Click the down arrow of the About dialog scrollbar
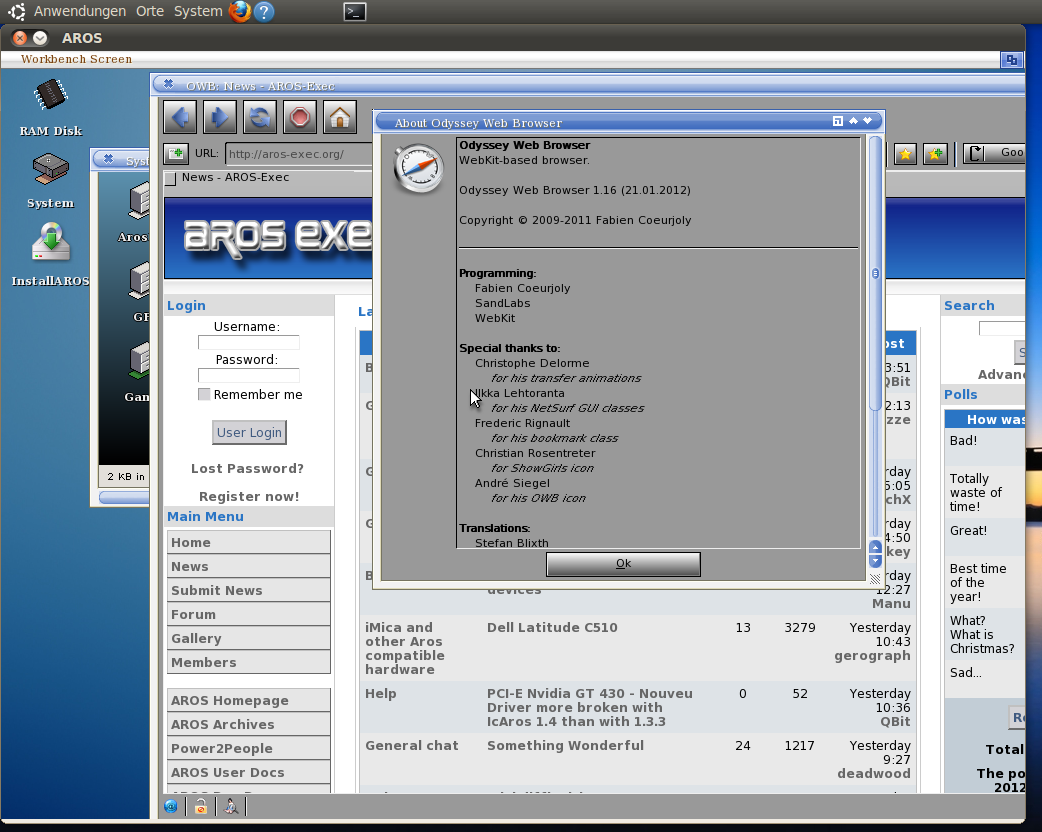The image size is (1042, 832). click(x=875, y=561)
